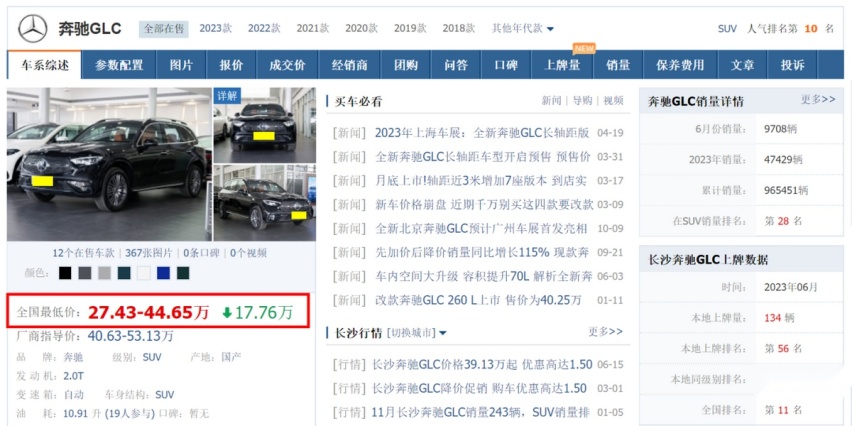Click the 详解 badge on photo

pos(227,96)
